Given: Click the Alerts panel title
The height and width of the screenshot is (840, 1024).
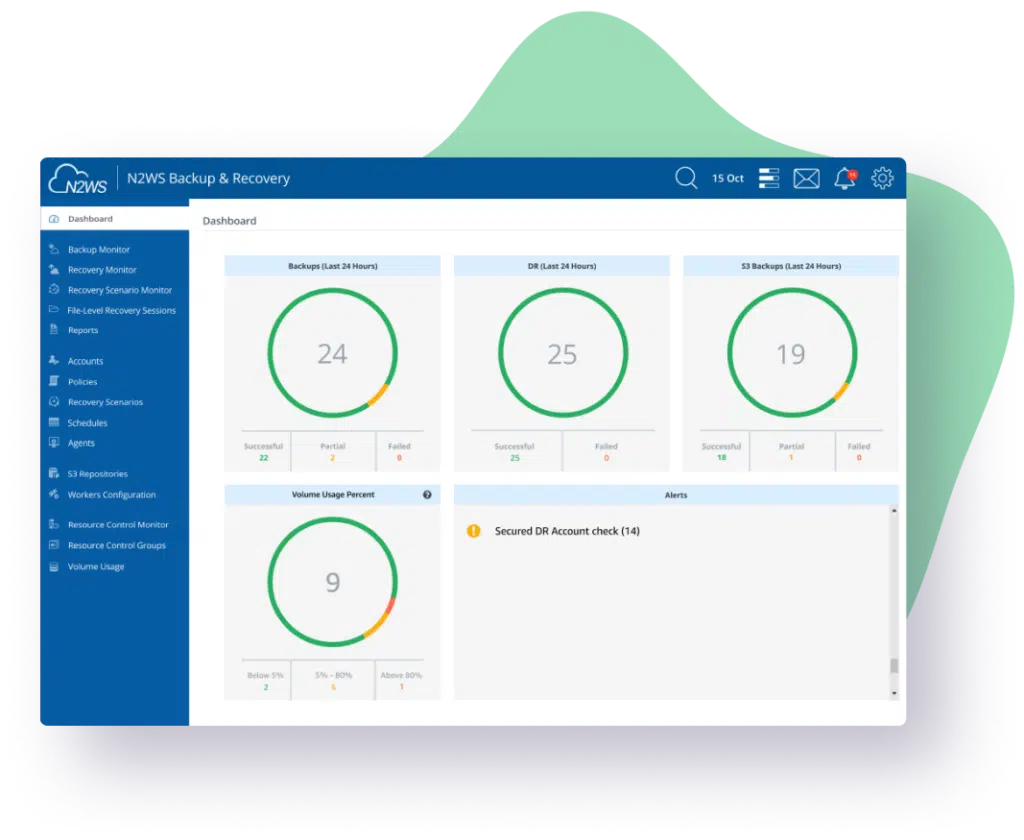Looking at the screenshot, I should pos(676,495).
